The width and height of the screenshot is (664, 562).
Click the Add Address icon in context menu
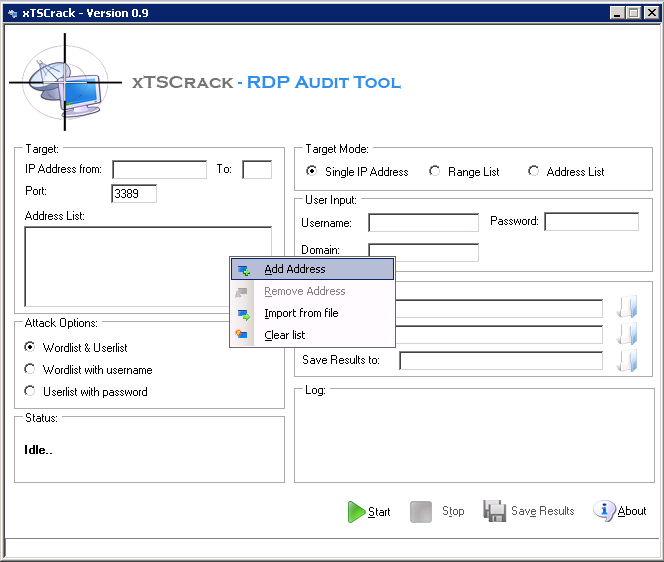(x=243, y=270)
